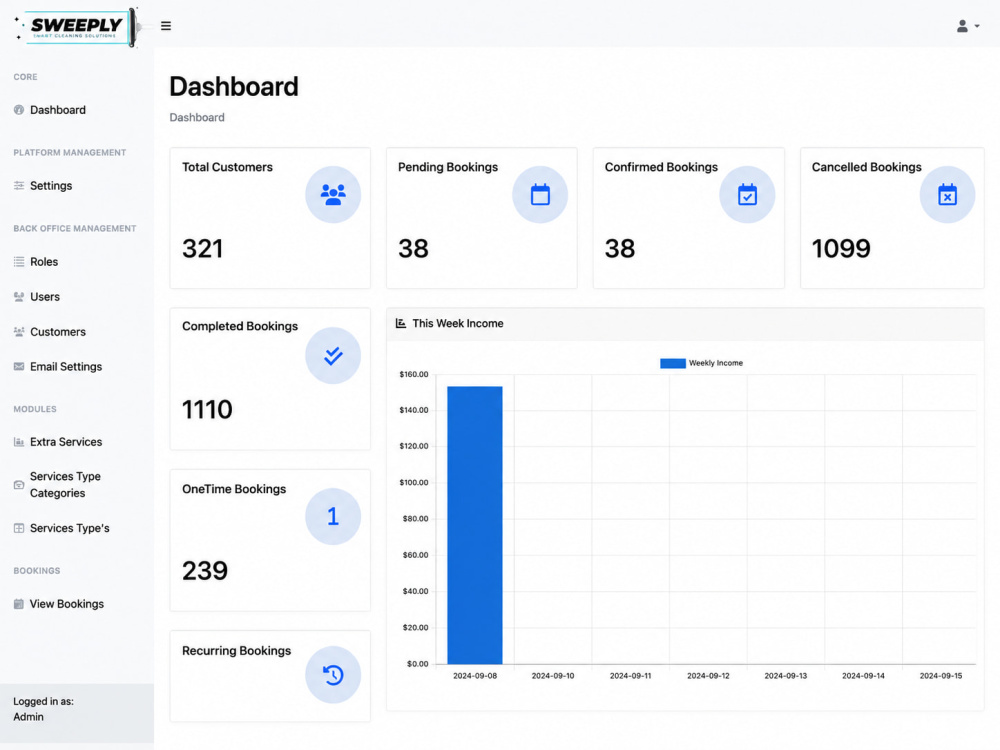Click the Logged in as Admin text

(x=43, y=709)
